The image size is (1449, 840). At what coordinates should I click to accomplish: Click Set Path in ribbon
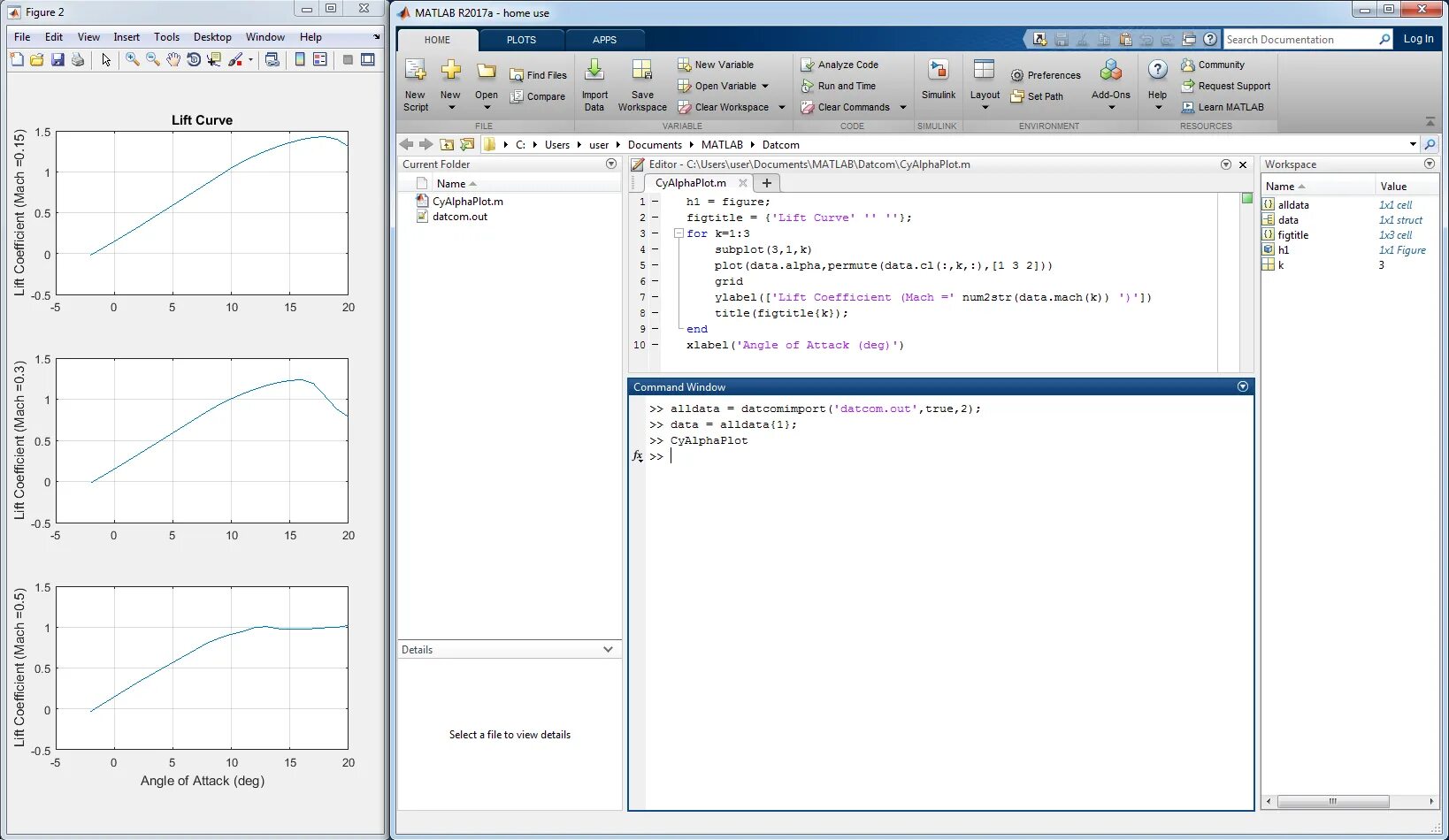tap(1037, 96)
